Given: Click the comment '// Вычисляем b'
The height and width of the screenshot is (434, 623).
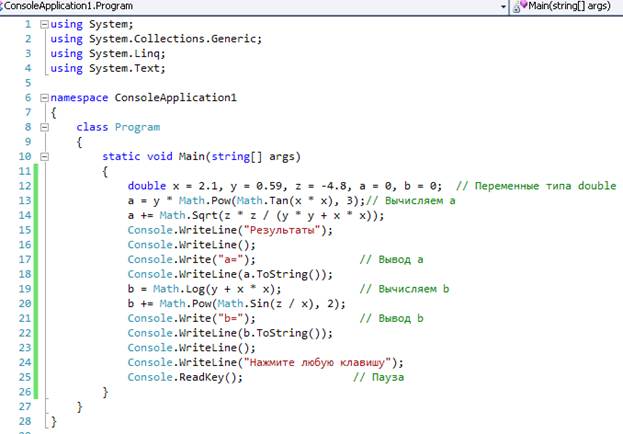Looking at the screenshot, I should click(x=404, y=289).
